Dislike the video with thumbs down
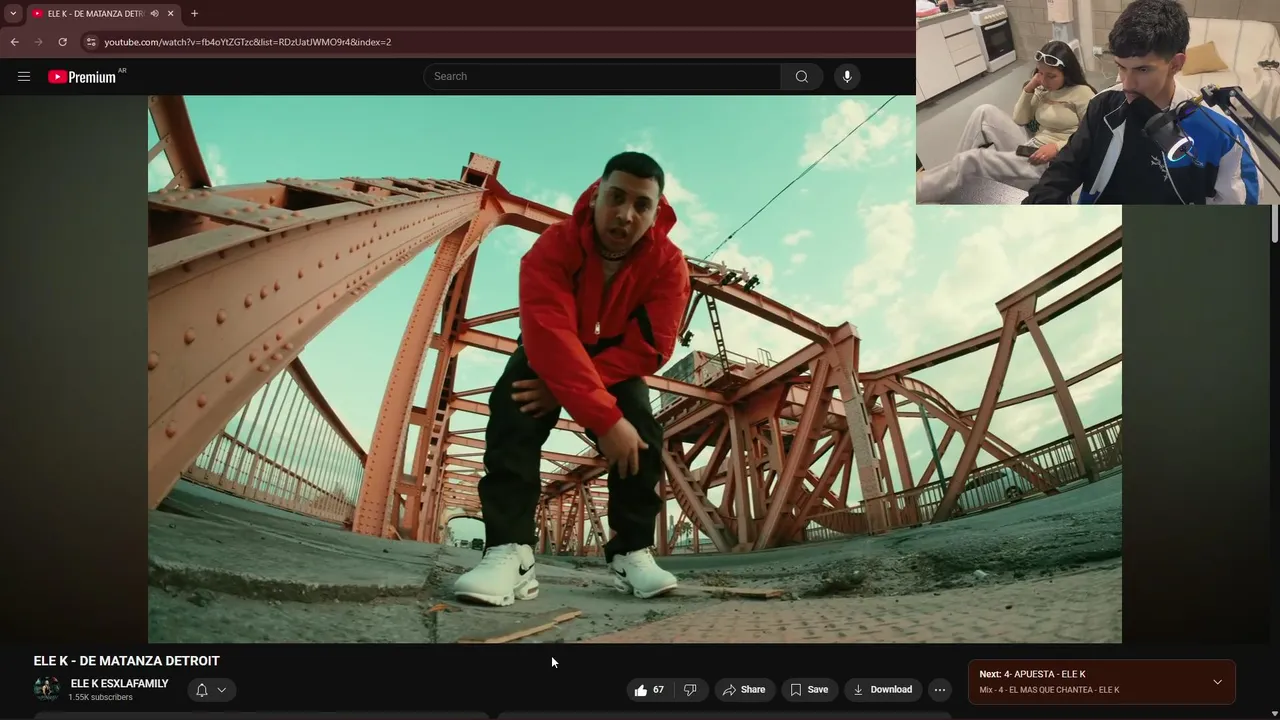The width and height of the screenshot is (1280, 720). coord(690,690)
